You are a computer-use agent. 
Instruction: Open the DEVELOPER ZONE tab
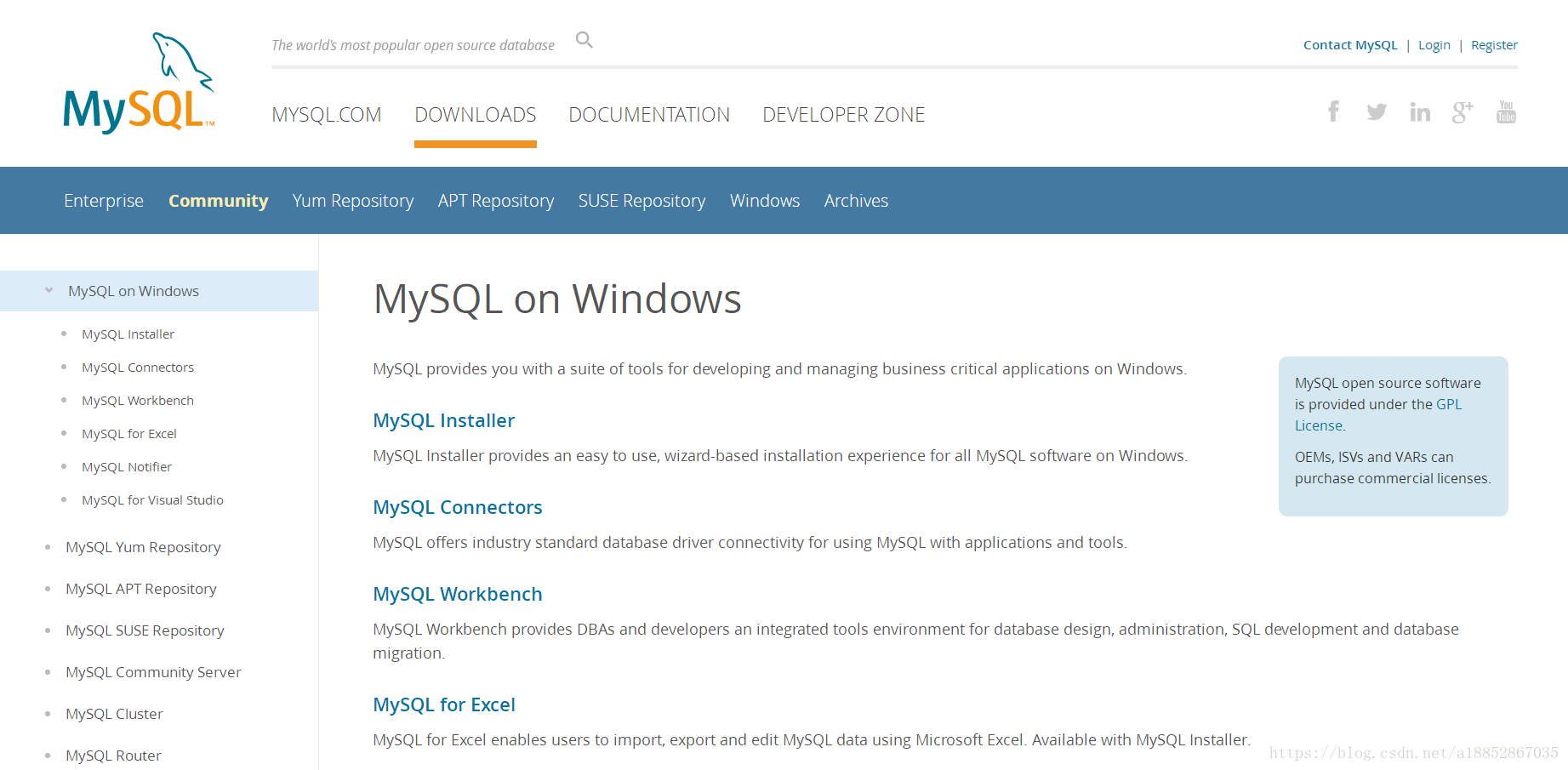point(844,115)
